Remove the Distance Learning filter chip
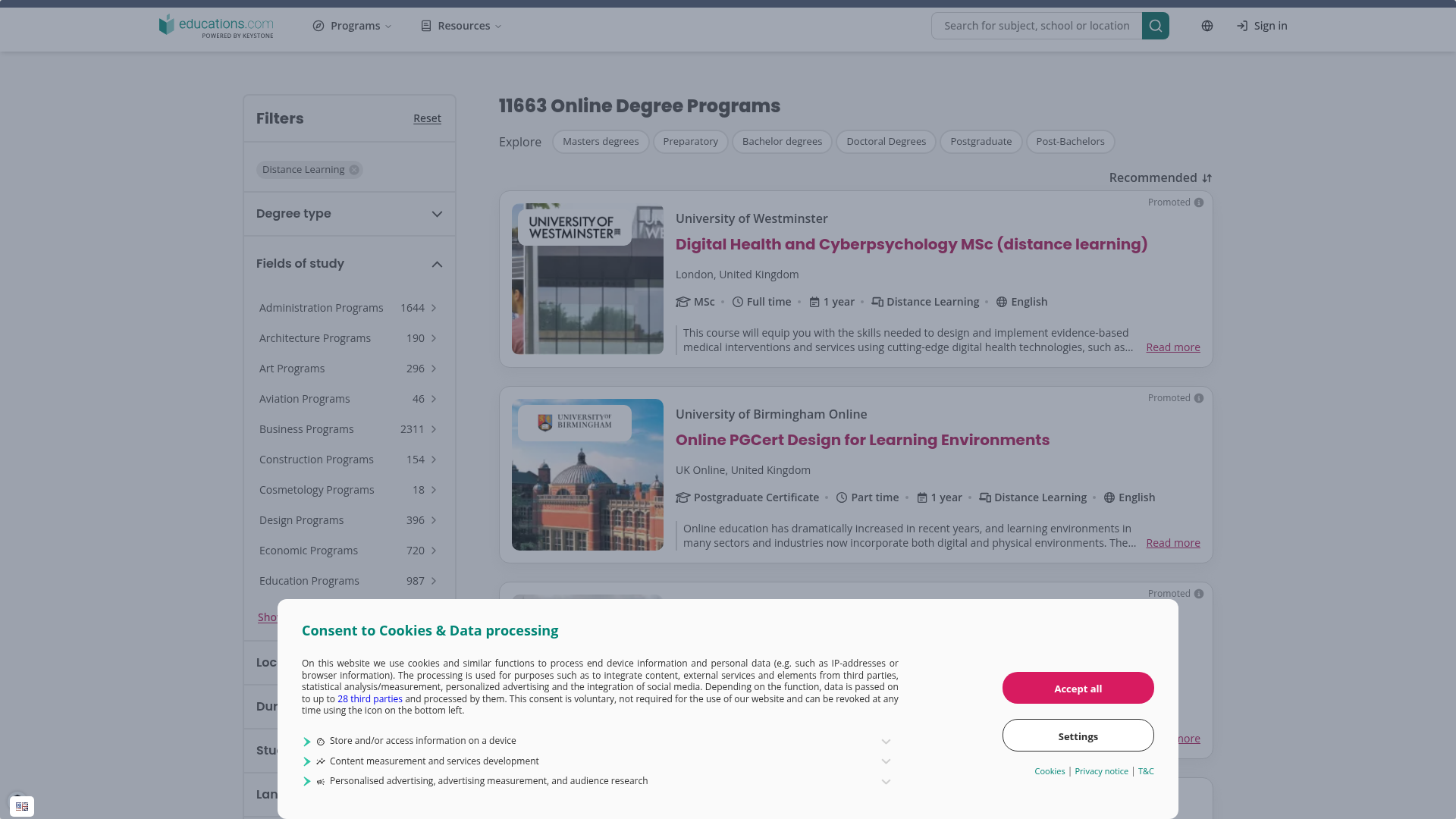 [x=354, y=170]
